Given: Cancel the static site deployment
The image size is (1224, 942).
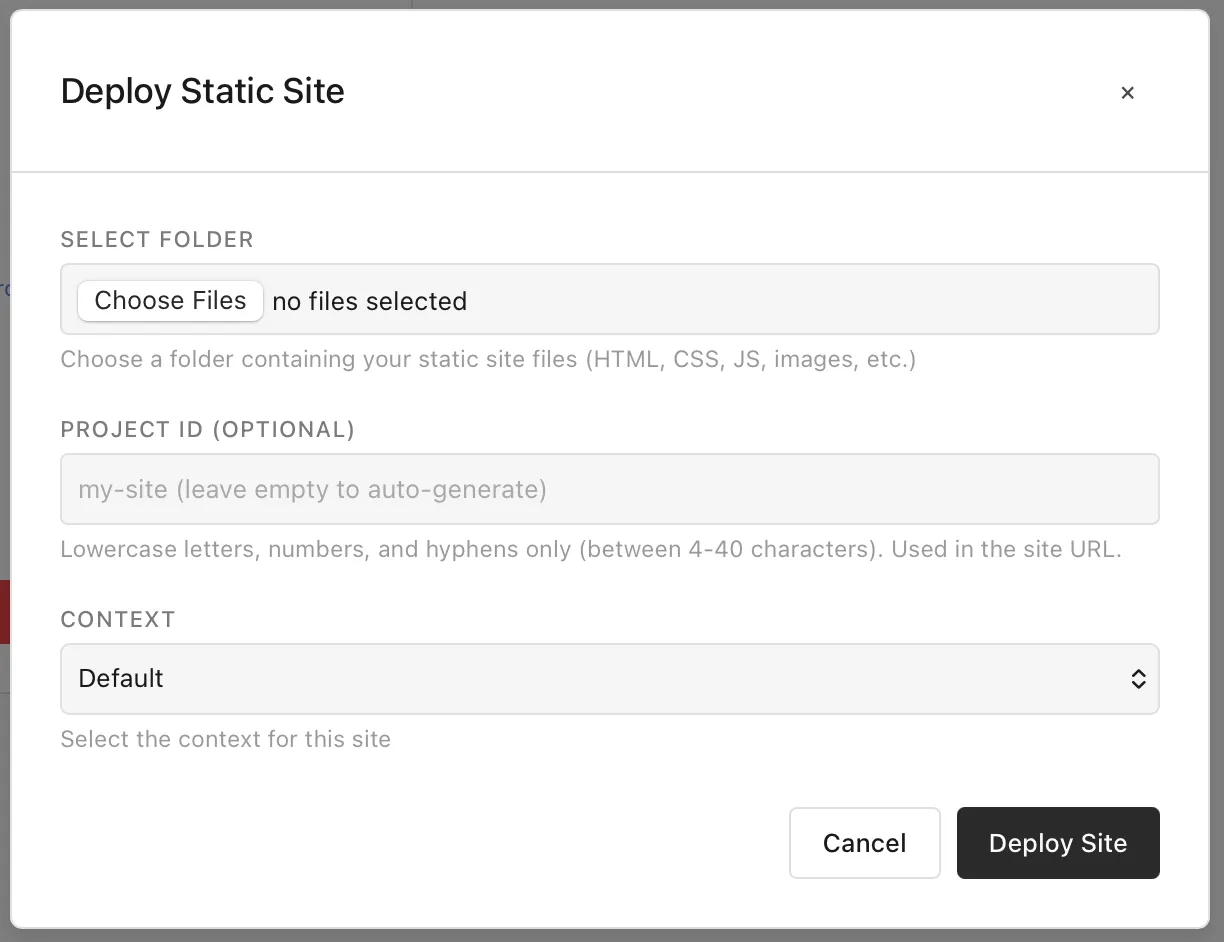Looking at the screenshot, I should pos(864,843).
